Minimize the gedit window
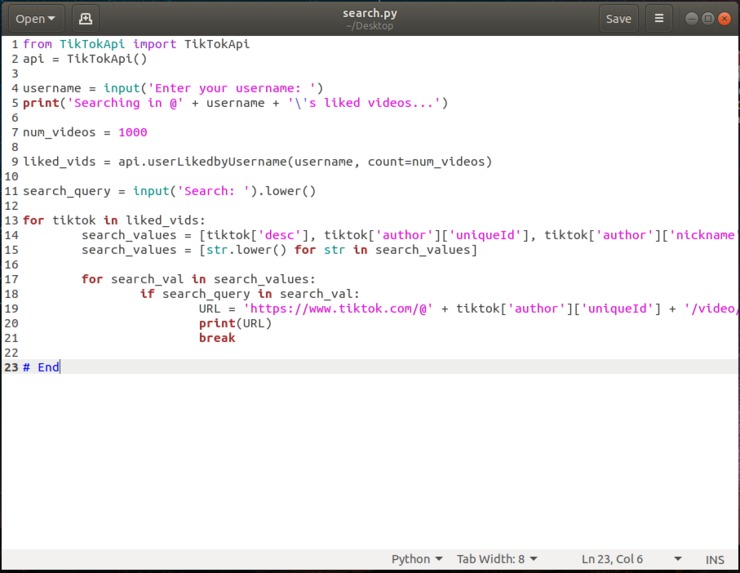The image size is (740, 573). pyautogui.click(x=691, y=19)
